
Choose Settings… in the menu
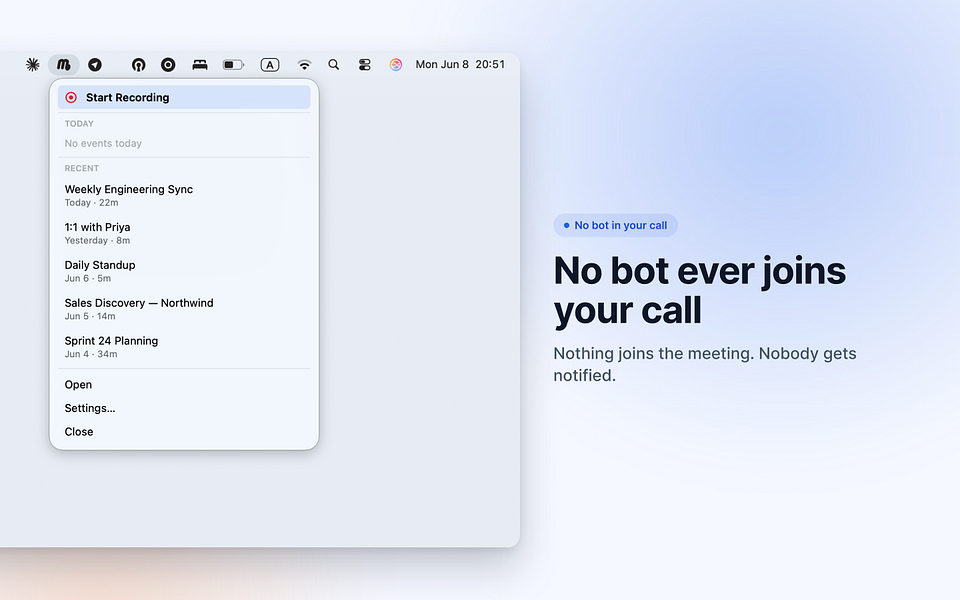pyautogui.click(x=184, y=408)
